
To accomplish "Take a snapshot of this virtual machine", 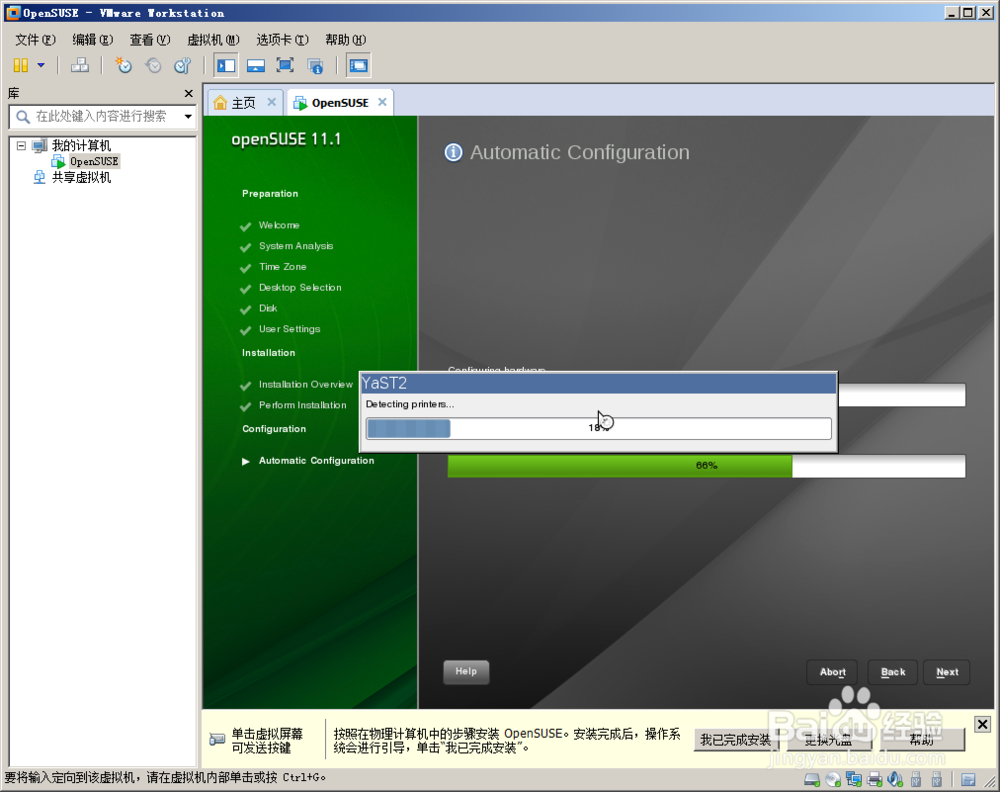I will pyautogui.click(x=123, y=65).
